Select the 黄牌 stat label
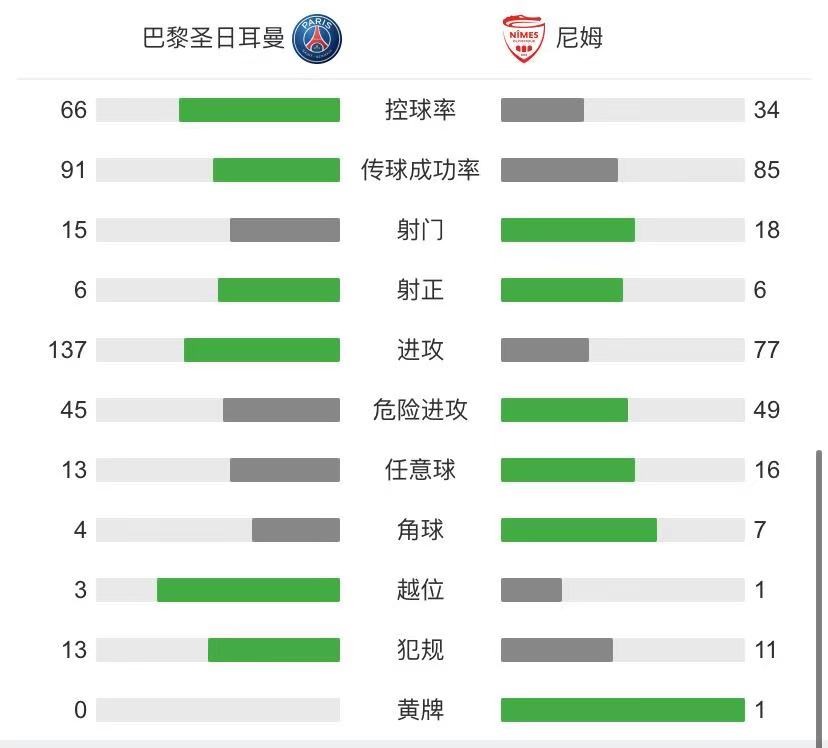828x748 pixels. (420, 710)
